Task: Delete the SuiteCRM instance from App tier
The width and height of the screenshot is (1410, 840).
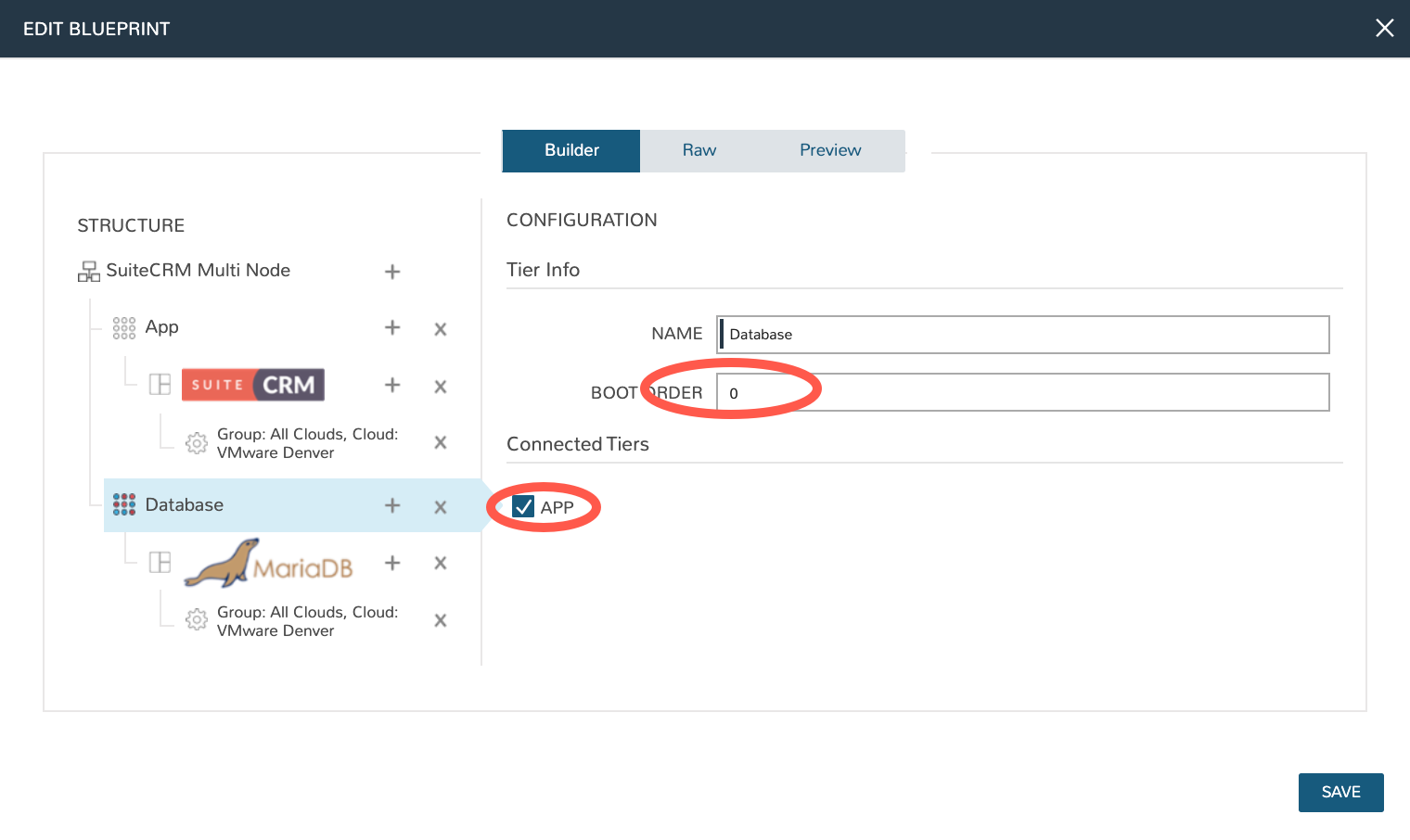Action: tap(441, 387)
